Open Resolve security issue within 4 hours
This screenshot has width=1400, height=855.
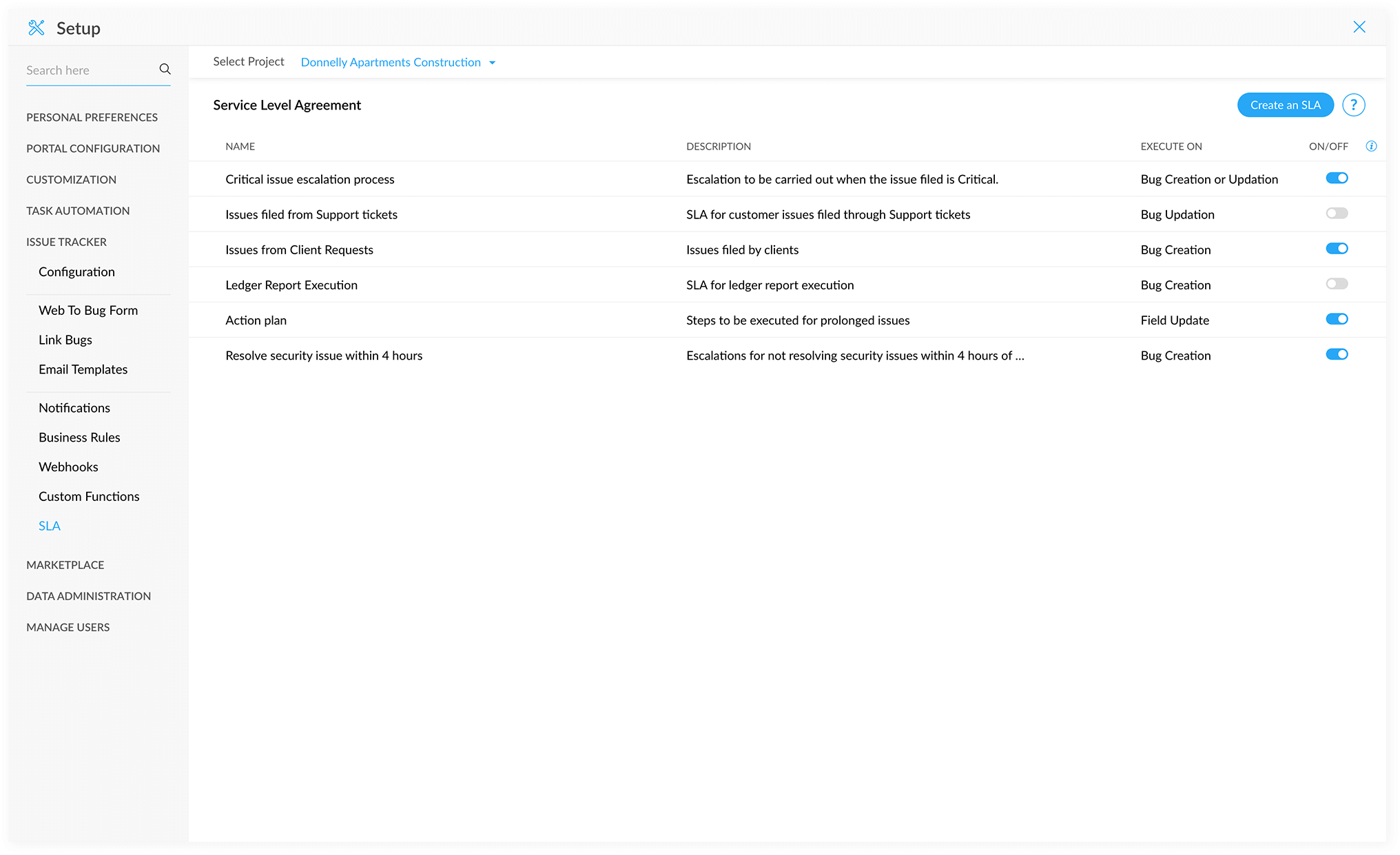point(324,356)
